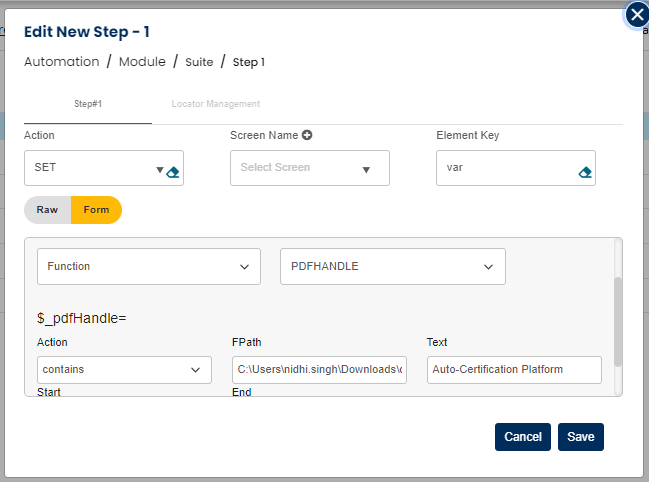This screenshot has width=649, height=482.
Task: Click the vertical scrollbar in form panel
Action: click(x=618, y=320)
